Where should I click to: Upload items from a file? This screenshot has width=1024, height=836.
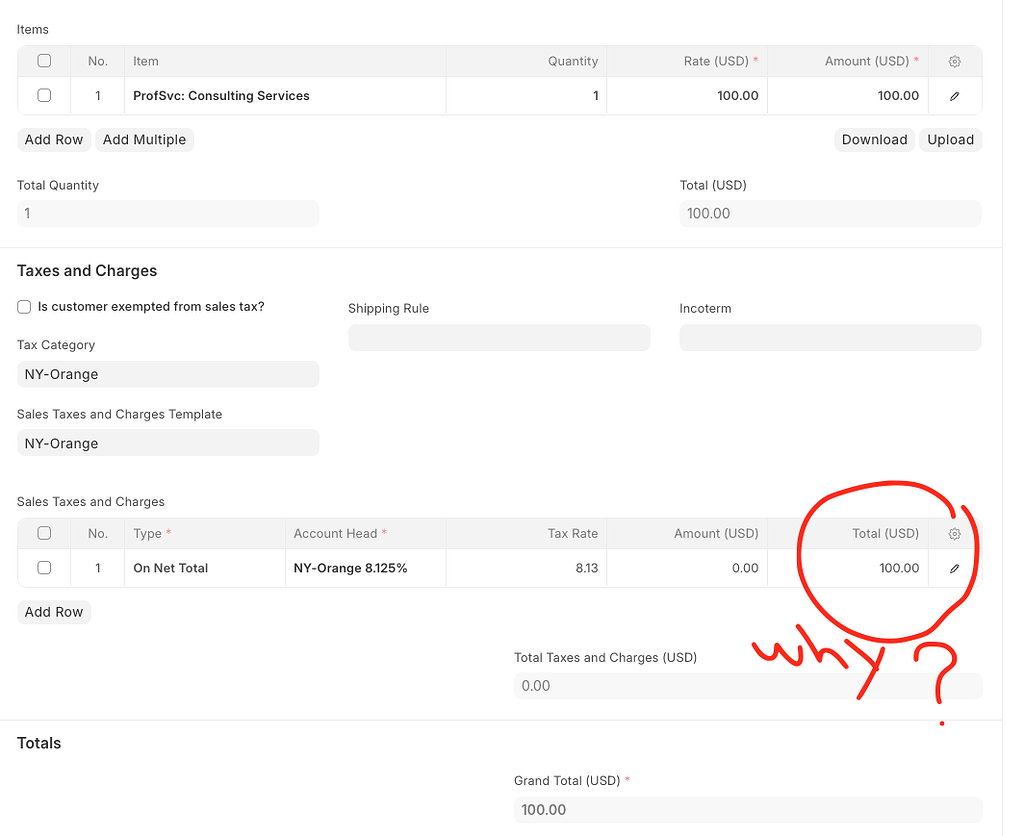950,139
